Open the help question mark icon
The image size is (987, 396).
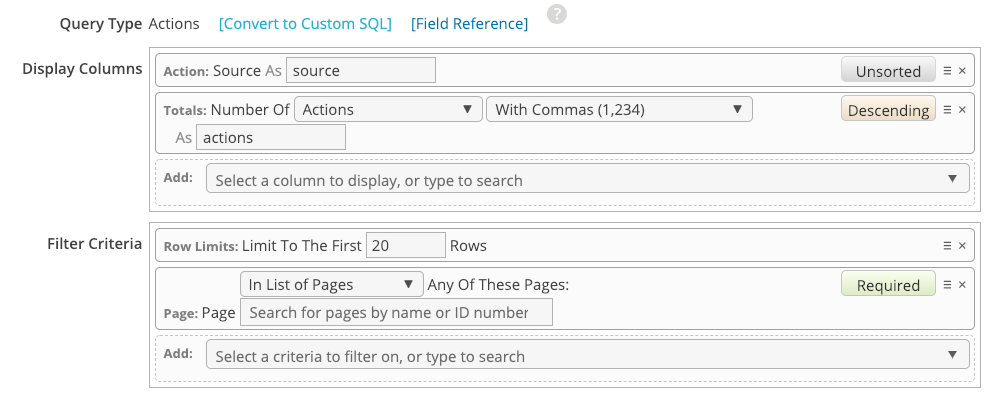click(x=556, y=14)
